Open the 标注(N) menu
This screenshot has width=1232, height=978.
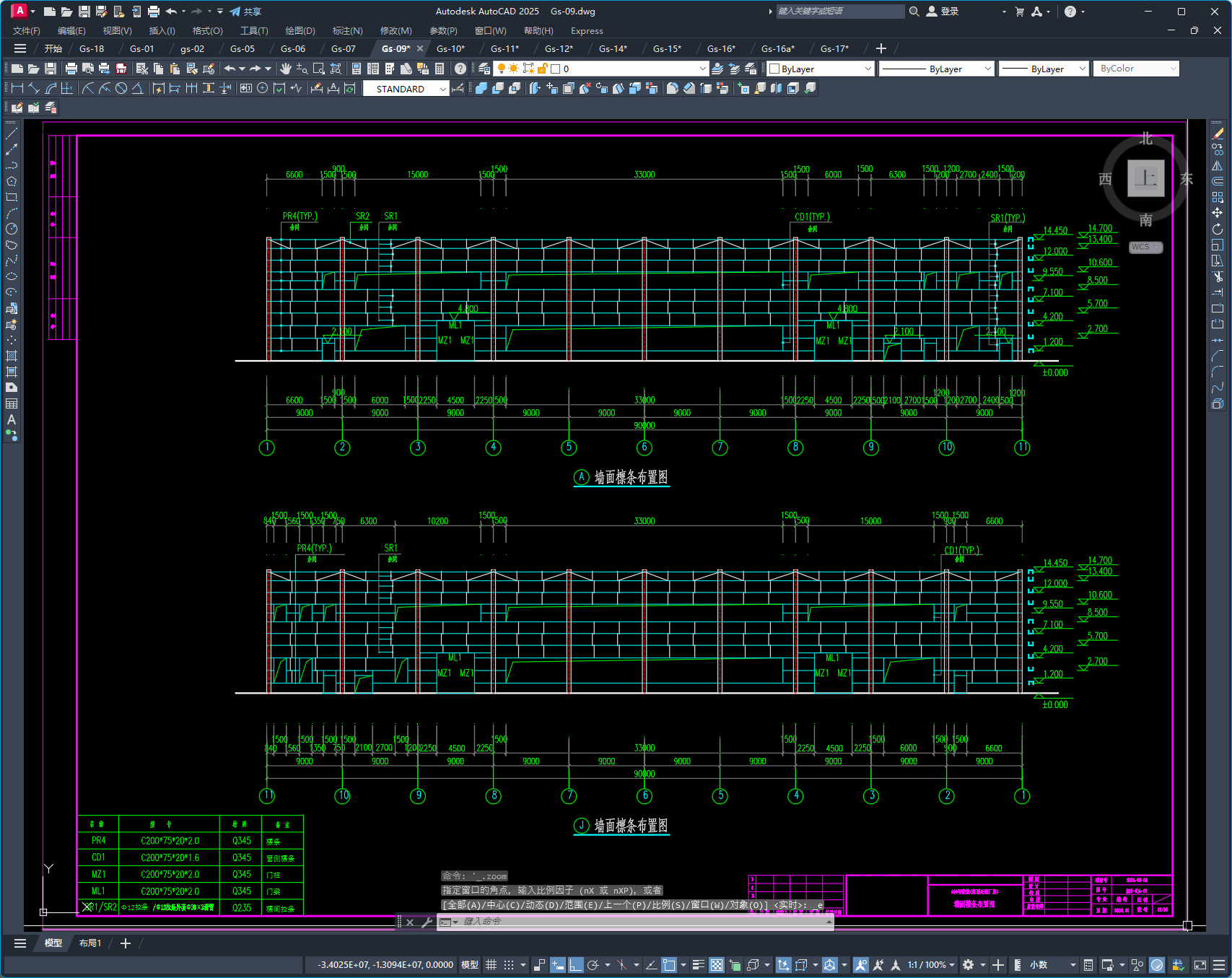tap(347, 30)
